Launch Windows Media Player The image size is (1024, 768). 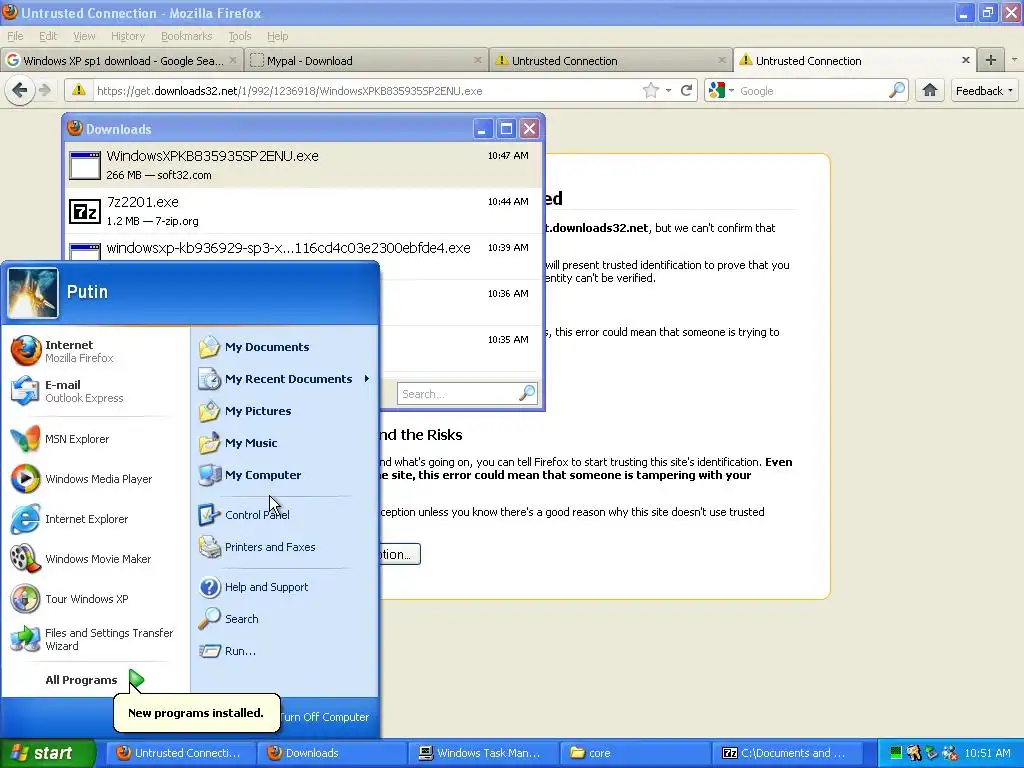click(x=97, y=479)
